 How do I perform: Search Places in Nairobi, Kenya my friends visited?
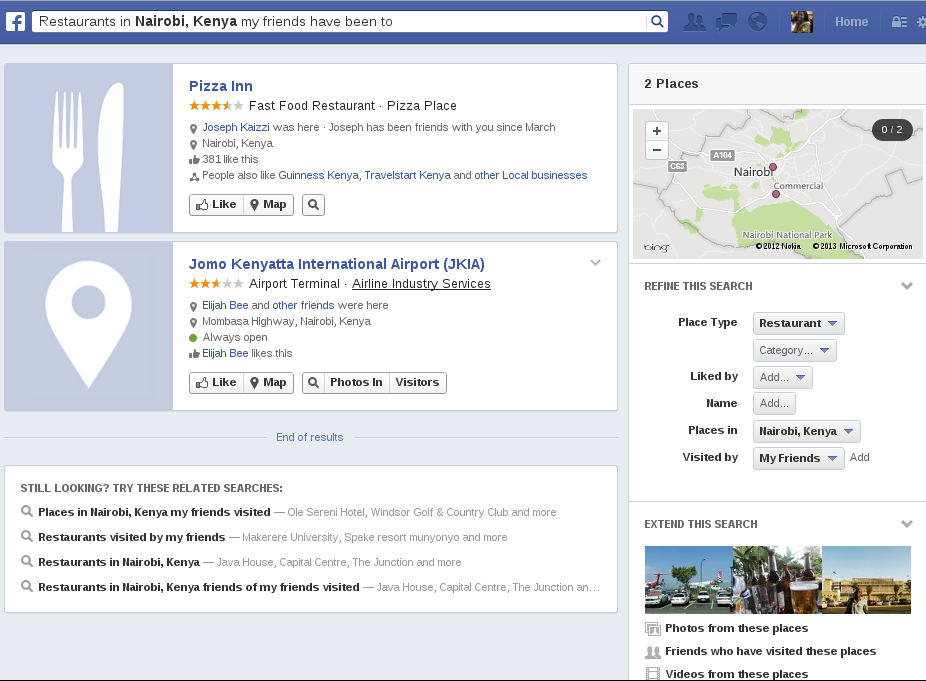point(154,513)
